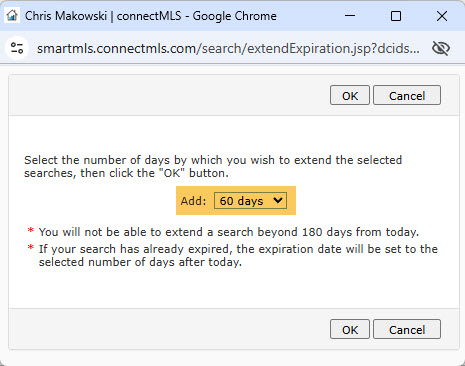The image size is (465, 366).
Task: Click the yellow highlighted box around Add
Action: pos(236,200)
